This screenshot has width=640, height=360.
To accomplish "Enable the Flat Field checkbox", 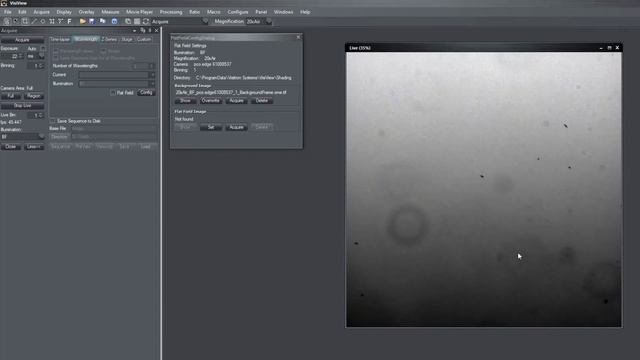I will pyautogui.click(x=113, y=93).
